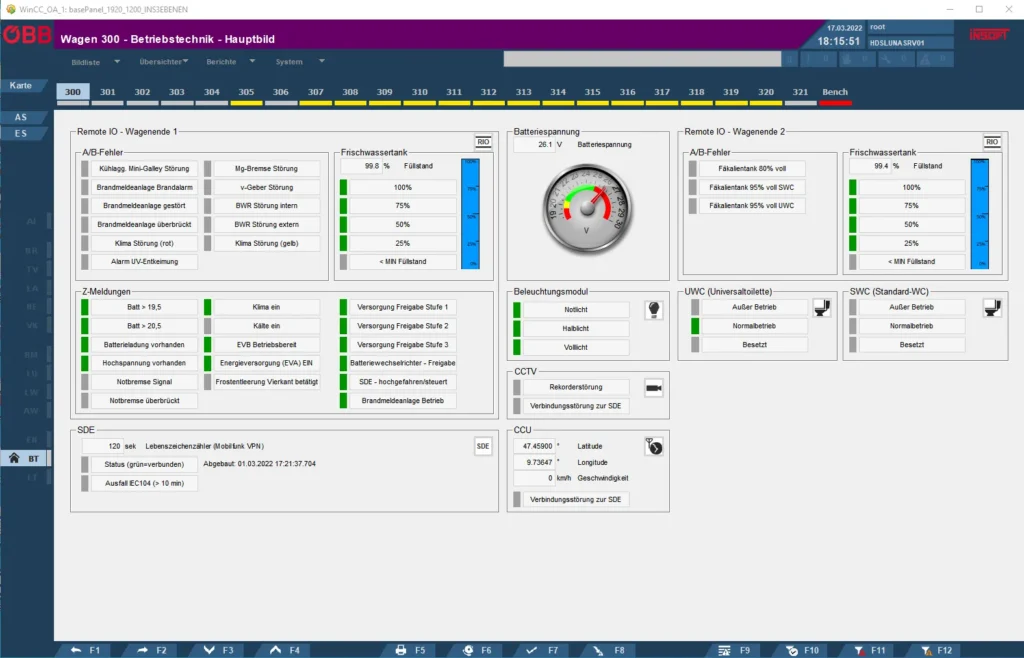Click the Notlicht label
Screen dimensions: 1024x658
575,310
